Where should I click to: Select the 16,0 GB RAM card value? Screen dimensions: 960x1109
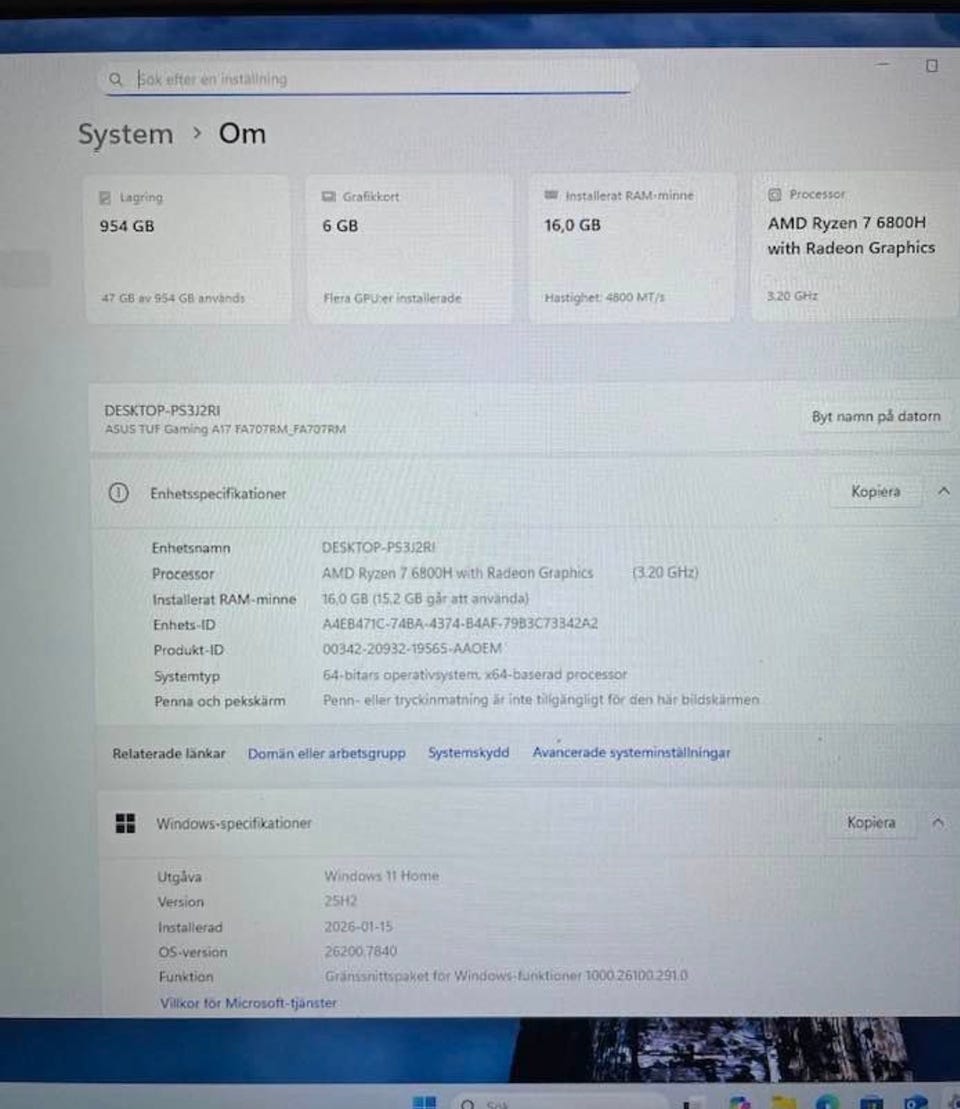(x=572, y=225)
